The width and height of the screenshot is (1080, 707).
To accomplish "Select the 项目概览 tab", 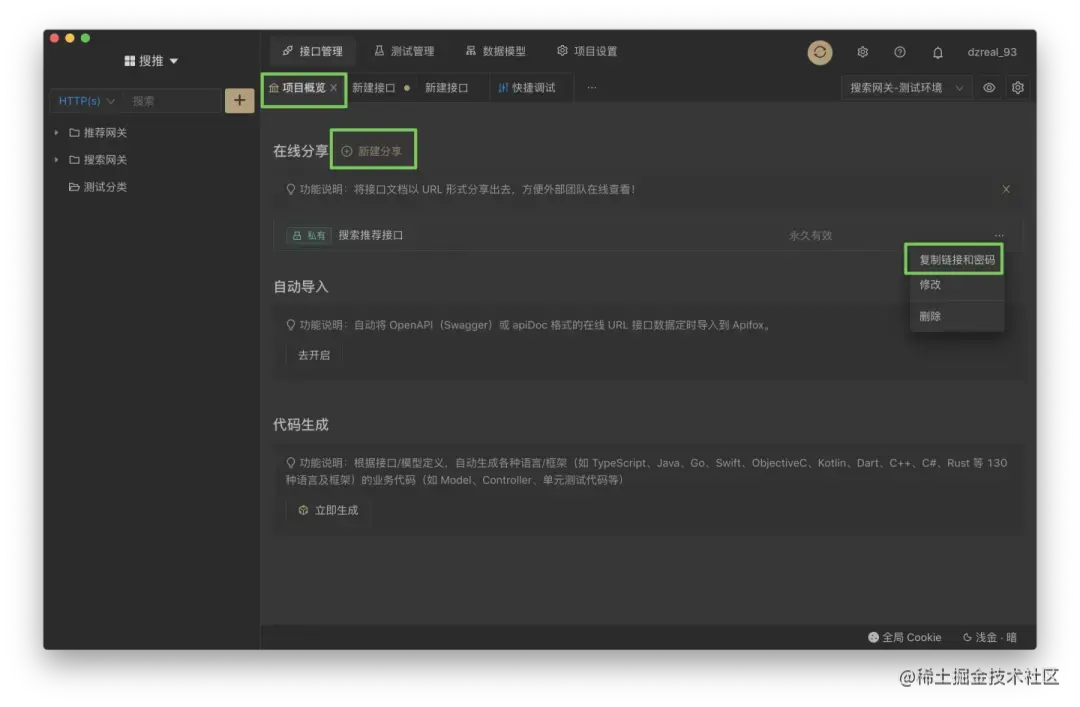I will [303, 88].
